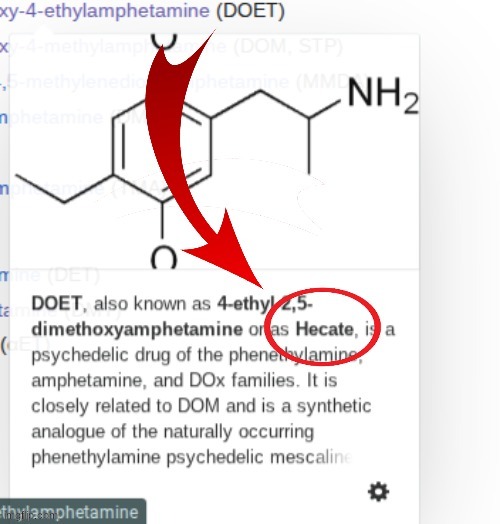The width and height of the screenshot is (500, 524).
Task: Click the faded (MMDA) entry behind preview
Action: tap(331, 82)
